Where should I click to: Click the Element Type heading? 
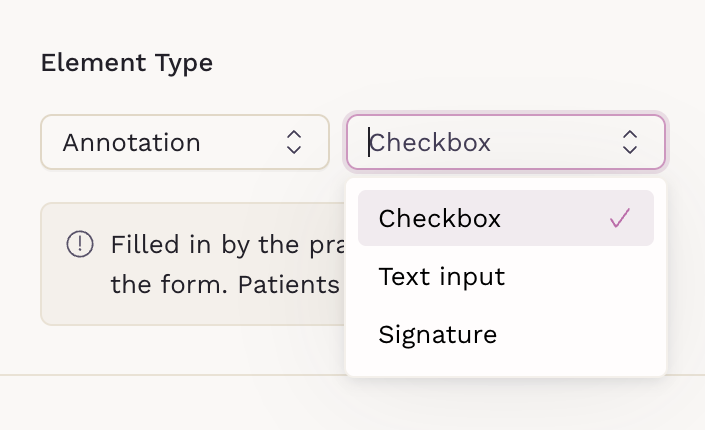coord(127,63)
